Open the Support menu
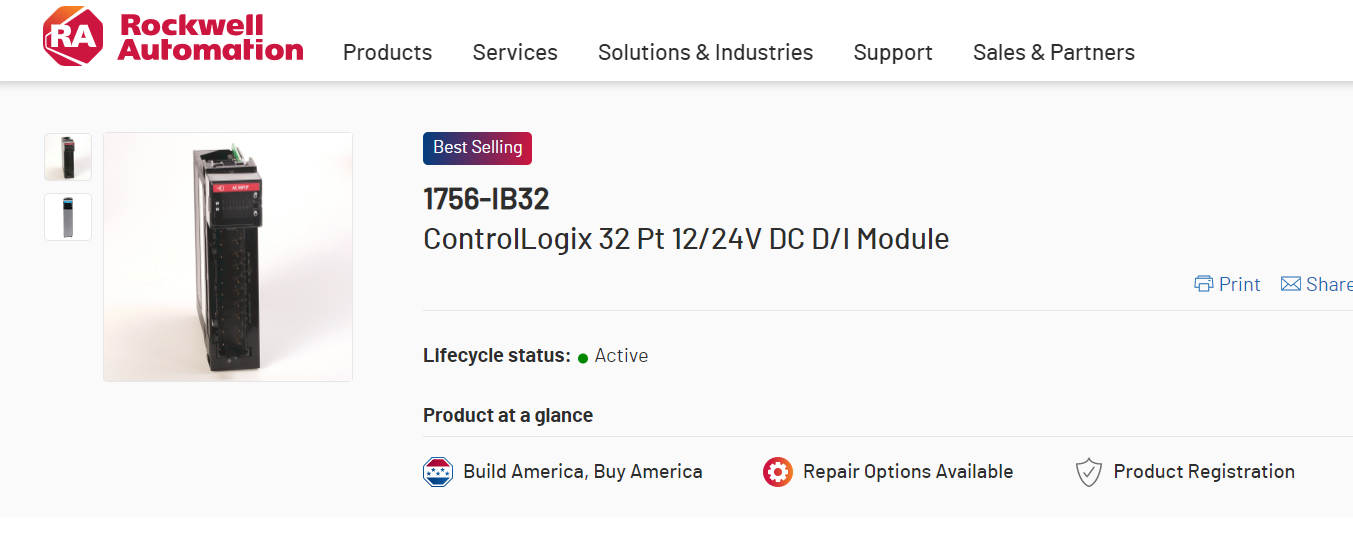 893,52
